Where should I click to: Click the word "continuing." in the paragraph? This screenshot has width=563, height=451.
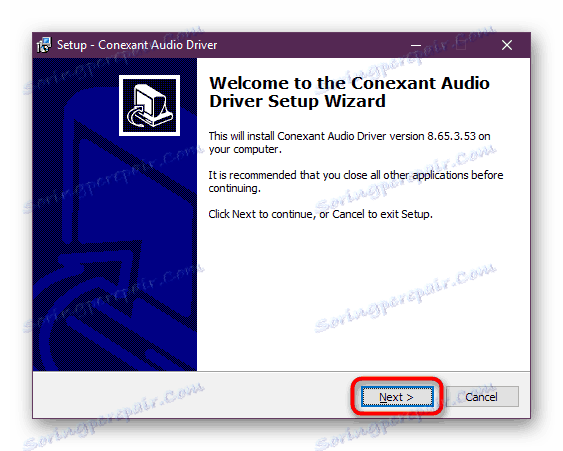(x=234, y=189)
